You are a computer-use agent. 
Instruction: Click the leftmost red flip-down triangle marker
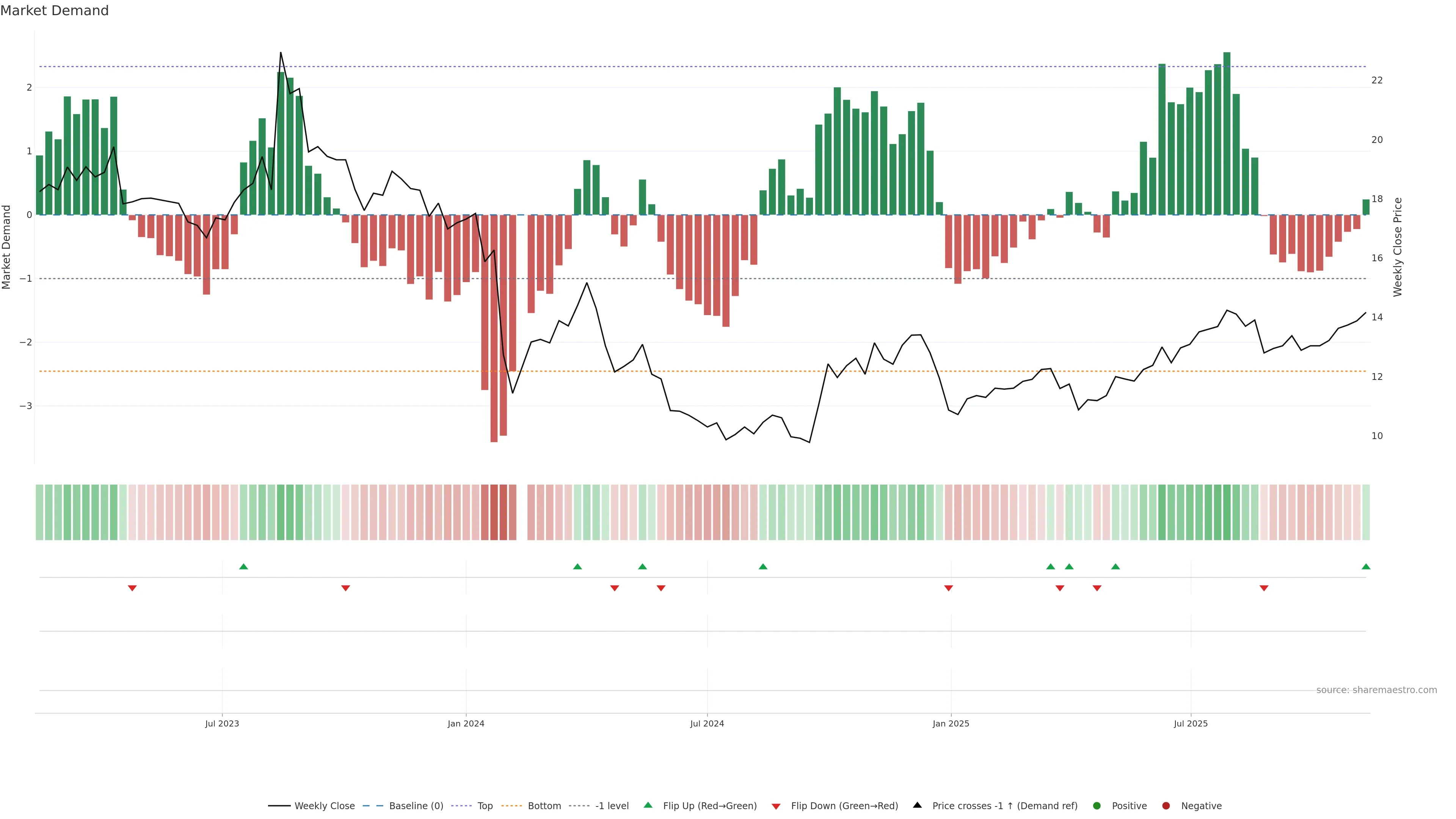pyautogui.click(x=132, y=588)
